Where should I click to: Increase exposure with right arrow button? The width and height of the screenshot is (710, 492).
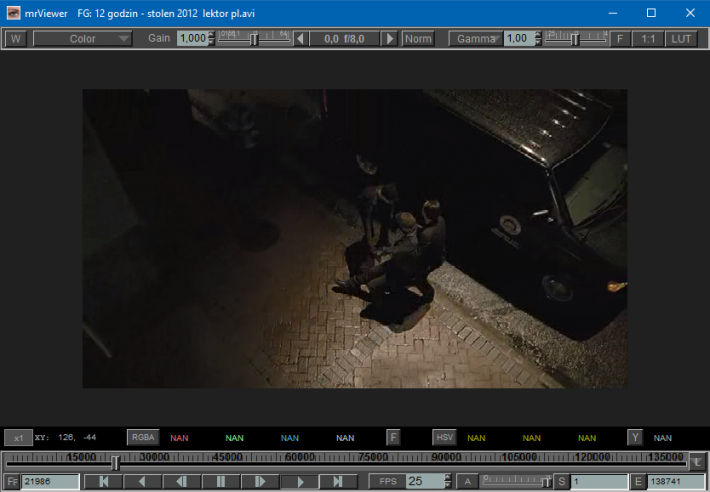point(389,39)
